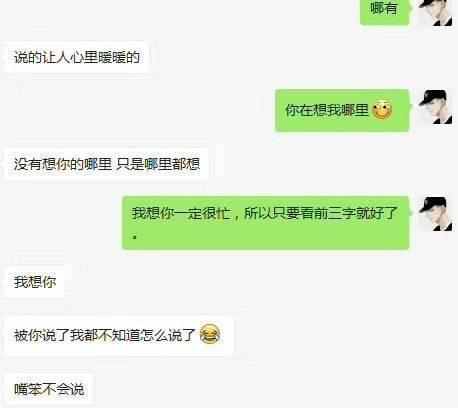Select the bottom white message 嘴笨不会说
Image resolution: width=458 pixels, height=408 pixels.
[x=49, y=389]
